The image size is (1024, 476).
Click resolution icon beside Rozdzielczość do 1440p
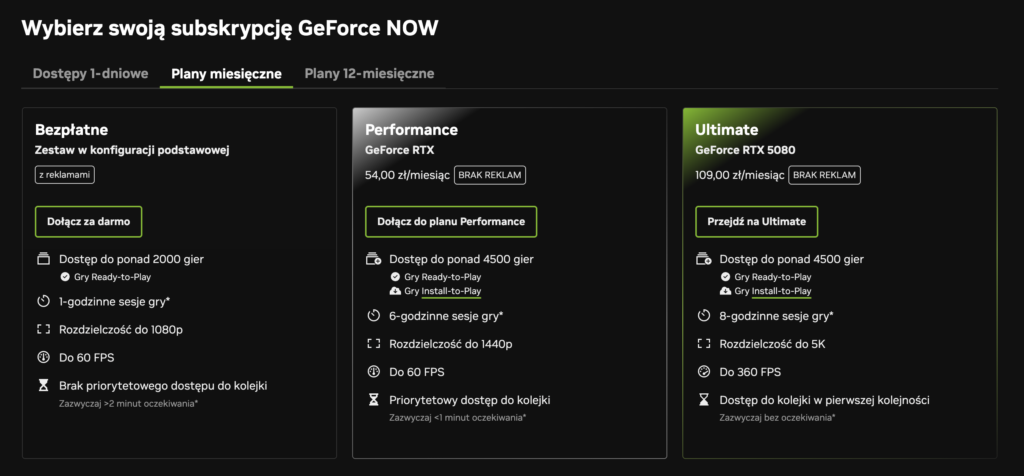pyautogui.click(x=374, y=344)
